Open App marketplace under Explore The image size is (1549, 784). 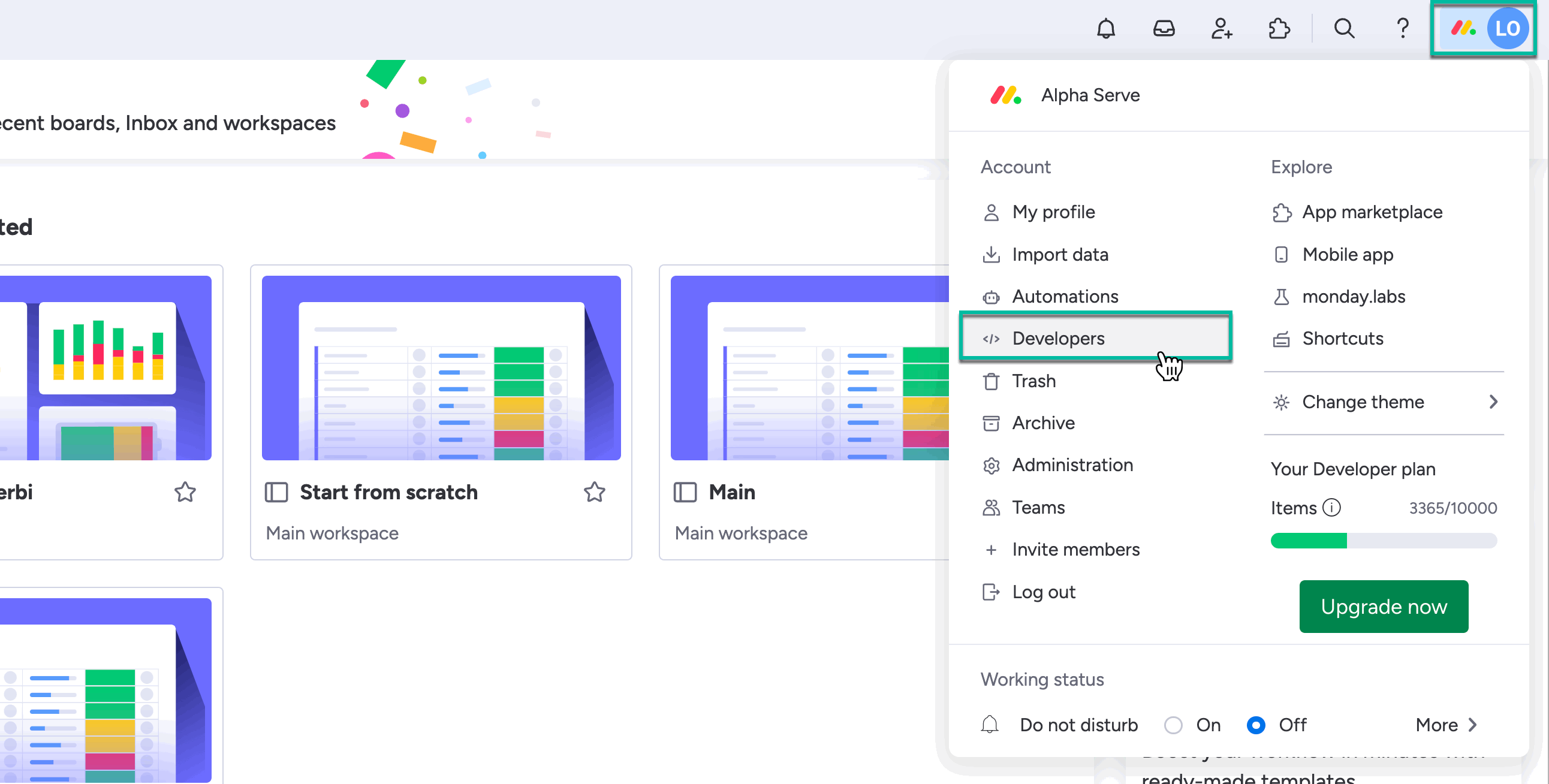(x=1372, y=212)
